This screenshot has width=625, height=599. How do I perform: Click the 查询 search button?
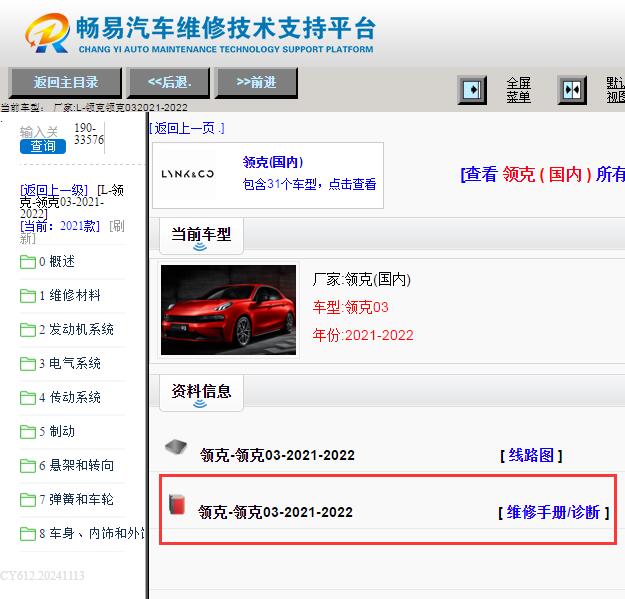coord(43,146)
